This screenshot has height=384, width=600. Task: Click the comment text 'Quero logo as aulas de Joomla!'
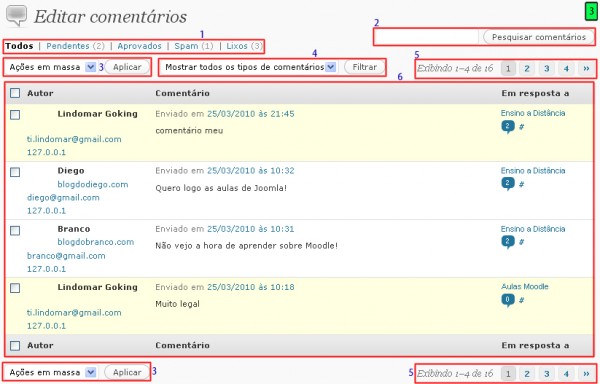coord(221,188)
